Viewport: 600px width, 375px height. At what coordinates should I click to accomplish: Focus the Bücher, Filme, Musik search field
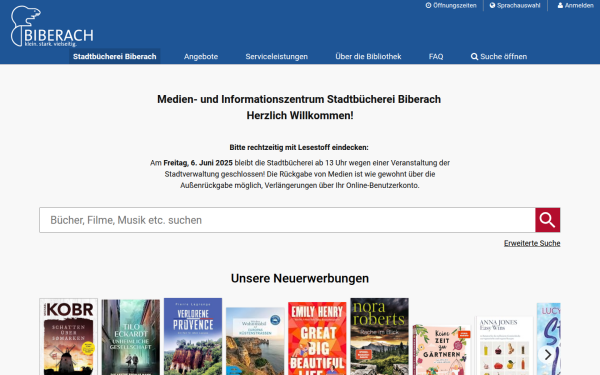point(287,220)
